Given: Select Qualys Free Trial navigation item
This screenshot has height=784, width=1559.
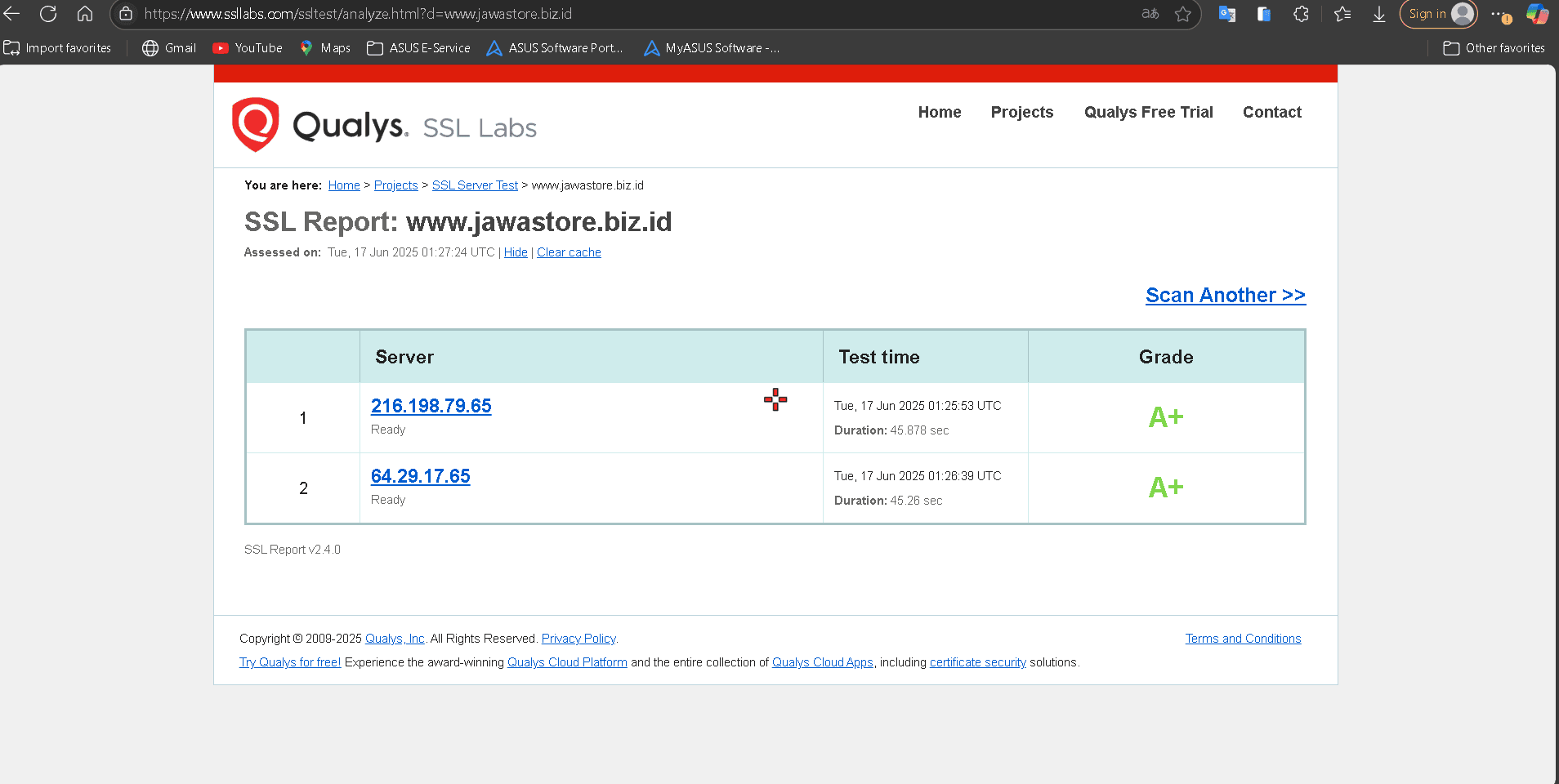Looking at the screenshot, I should pyautogui.click(x=1148, y=112).
